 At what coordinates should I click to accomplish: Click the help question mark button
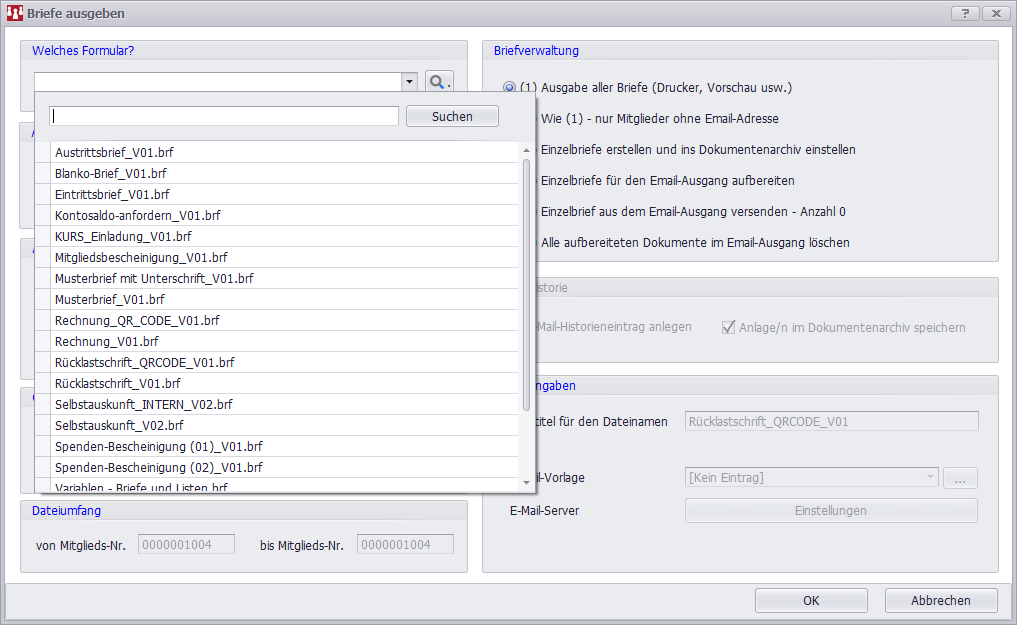click(x=964, y=13)
